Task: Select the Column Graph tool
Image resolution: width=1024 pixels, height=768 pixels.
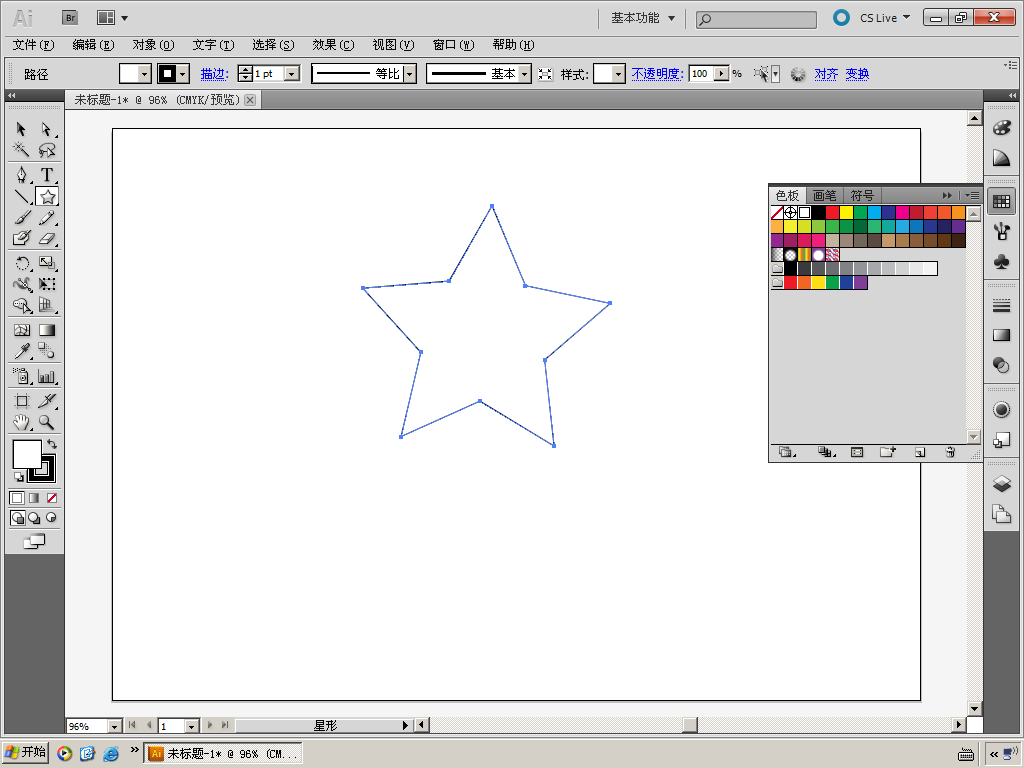Action: click(46, 376)
